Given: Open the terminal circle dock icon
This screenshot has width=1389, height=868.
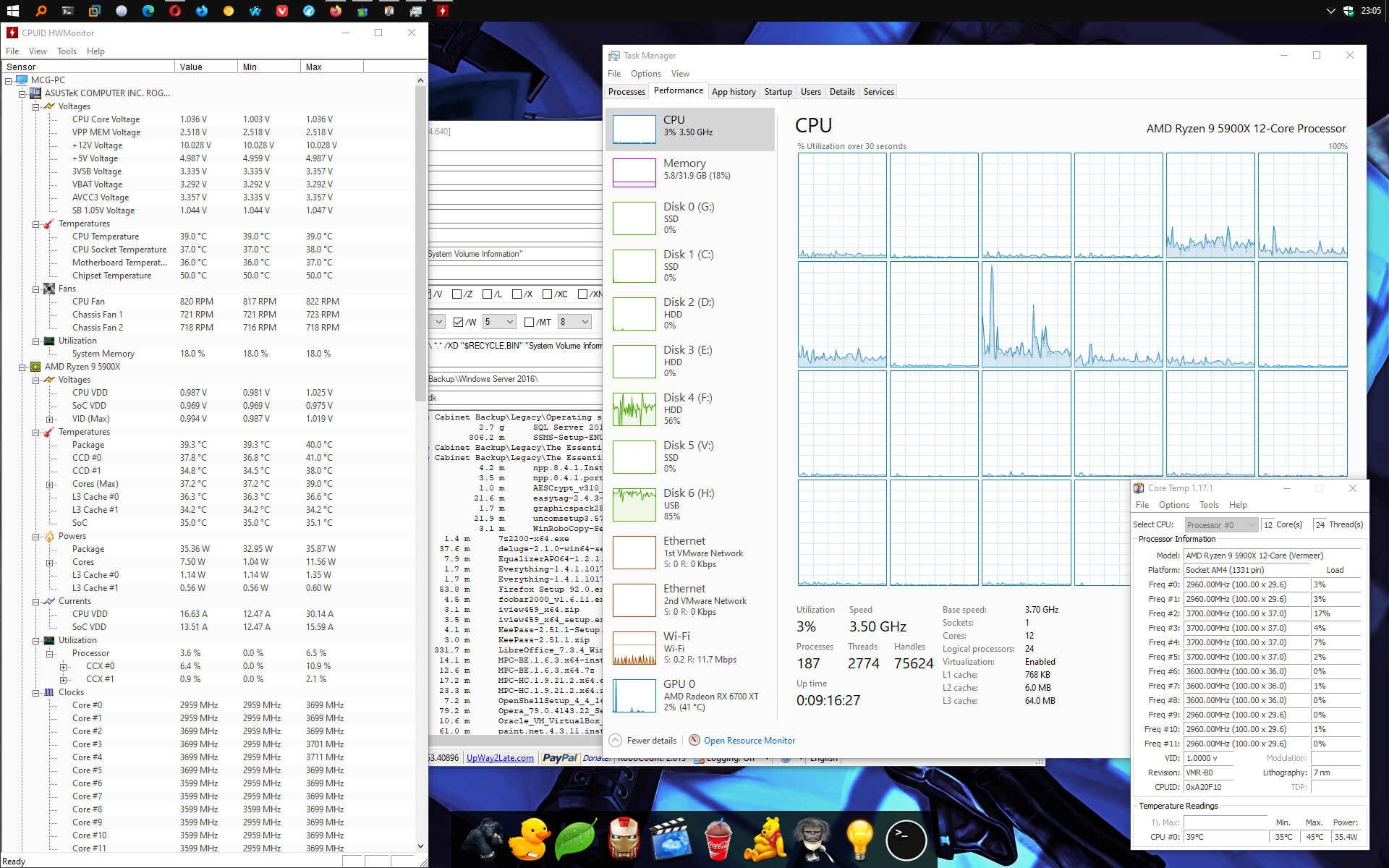Looking at the screenshot, I should point(906,839).
